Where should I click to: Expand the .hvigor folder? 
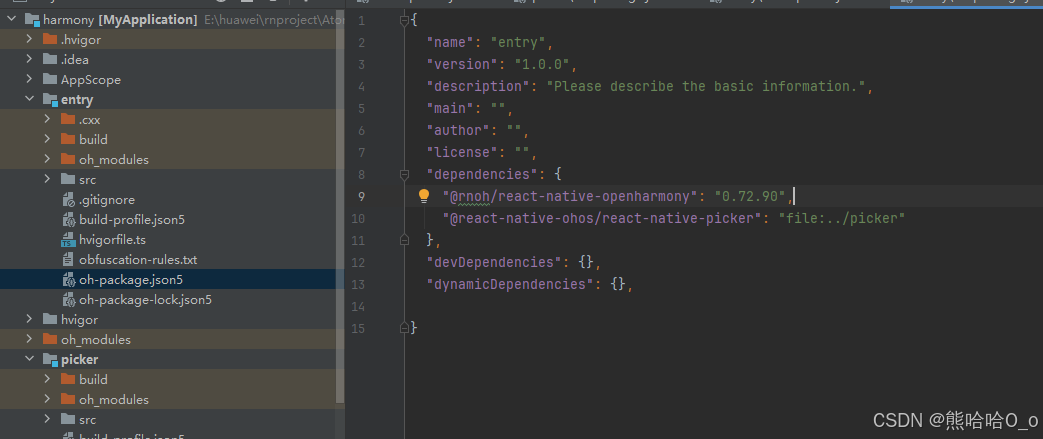(x=29, y=39)
